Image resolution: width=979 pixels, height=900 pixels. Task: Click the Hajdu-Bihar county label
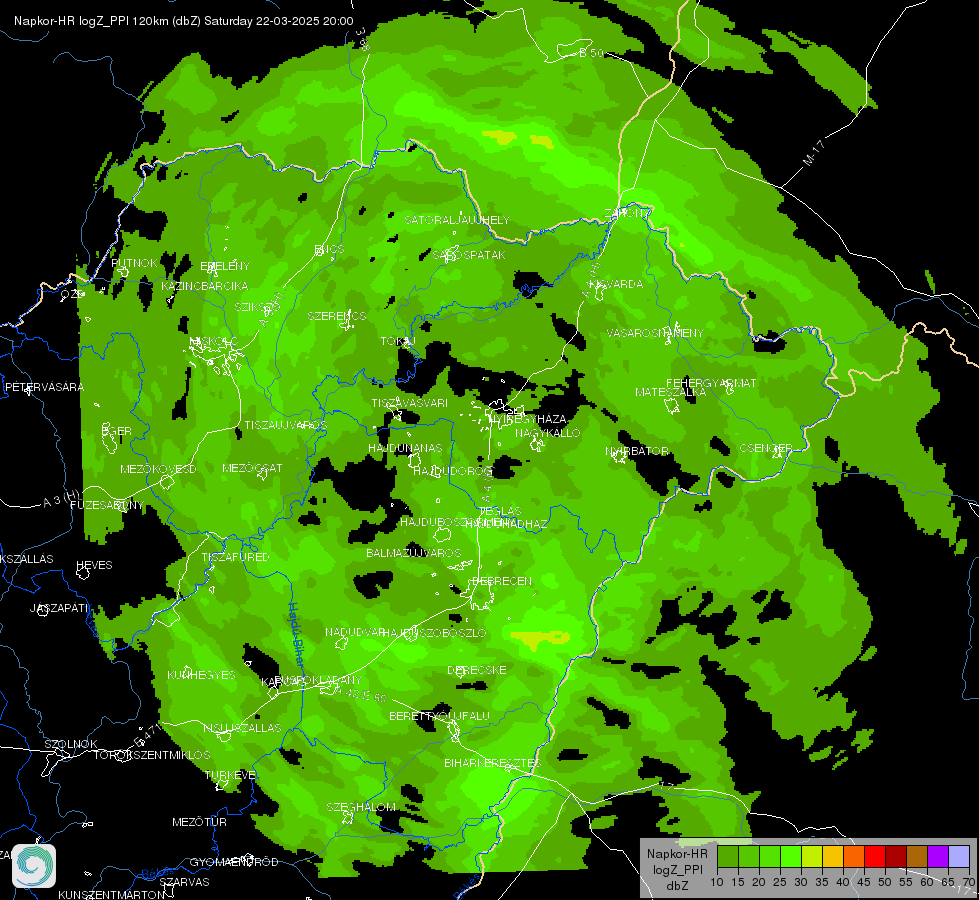297,633
